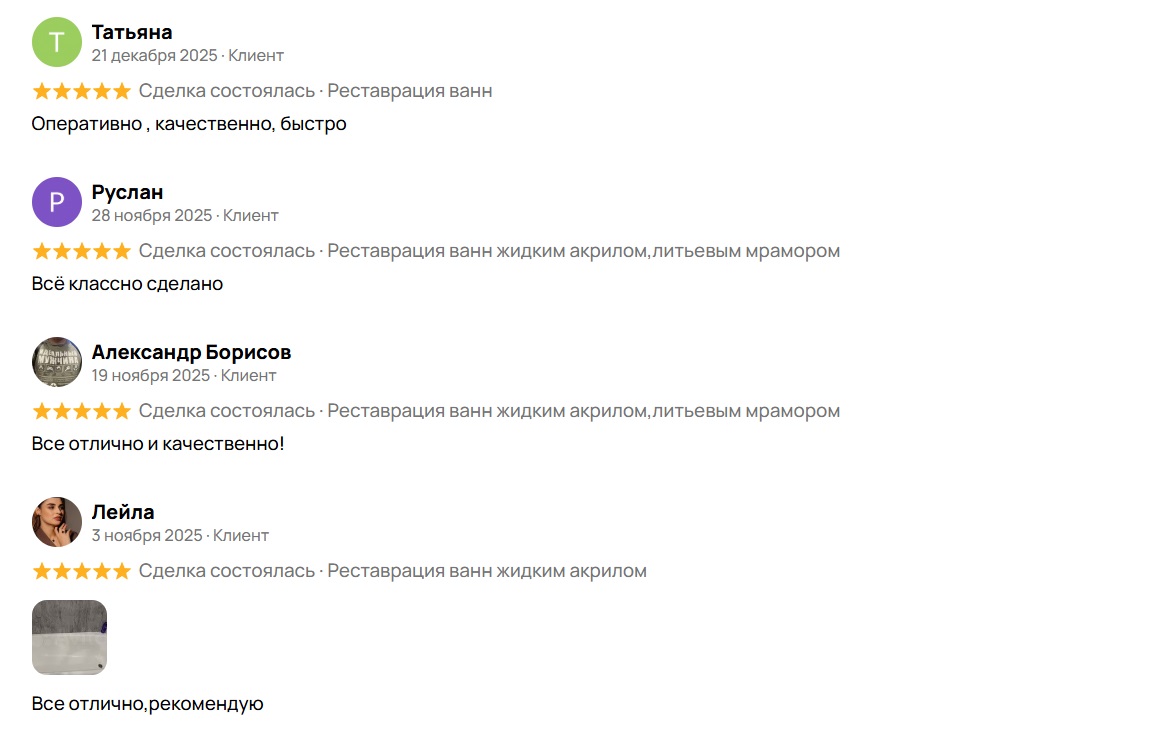This screenshot has width=1156, height=732.
Task: Click the reviewer name Руслан
Action: tap(127, 192)
